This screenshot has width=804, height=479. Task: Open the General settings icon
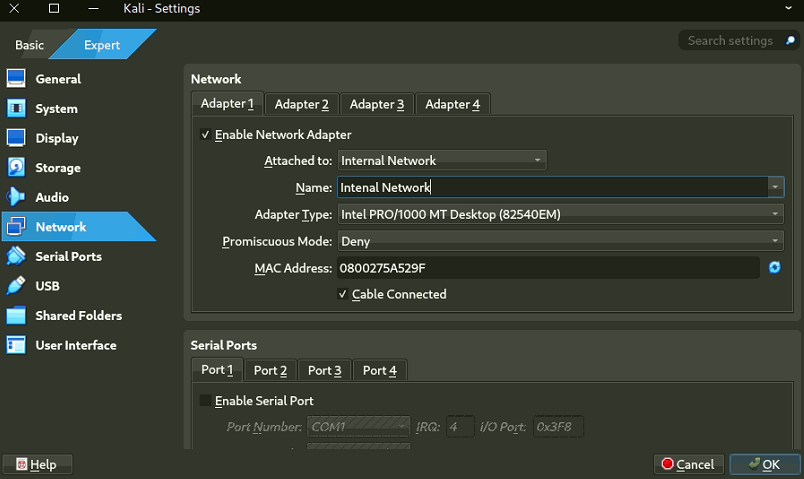coord(16,79)
